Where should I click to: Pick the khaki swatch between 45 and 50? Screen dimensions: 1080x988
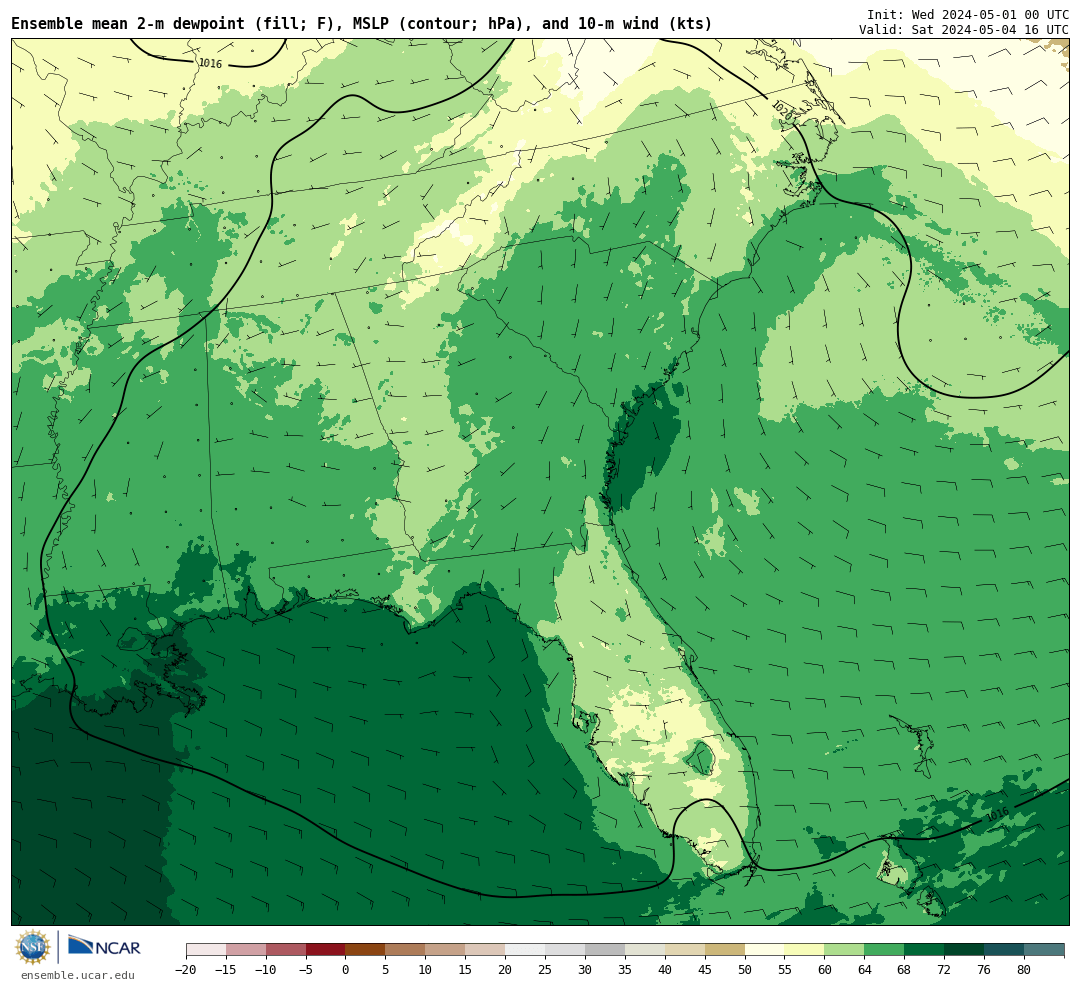point(725,949)
